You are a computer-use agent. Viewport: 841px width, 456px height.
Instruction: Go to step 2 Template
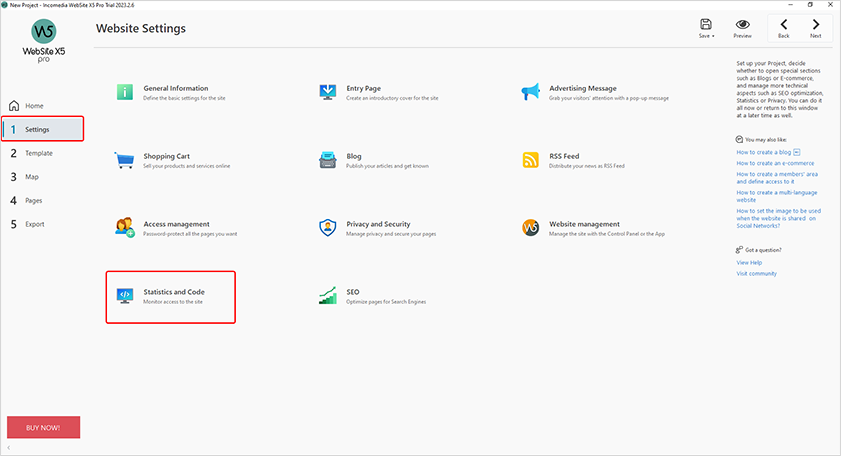[x=43, y=153]
